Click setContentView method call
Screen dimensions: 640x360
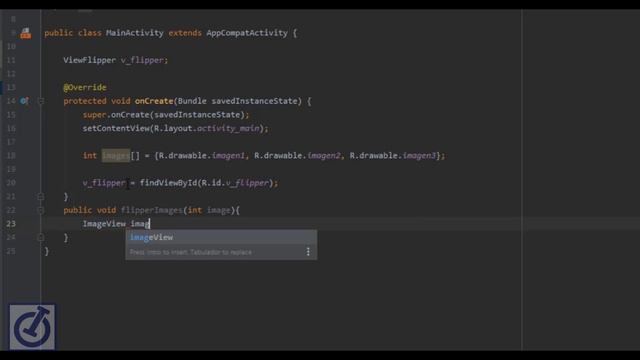point(116,128)
